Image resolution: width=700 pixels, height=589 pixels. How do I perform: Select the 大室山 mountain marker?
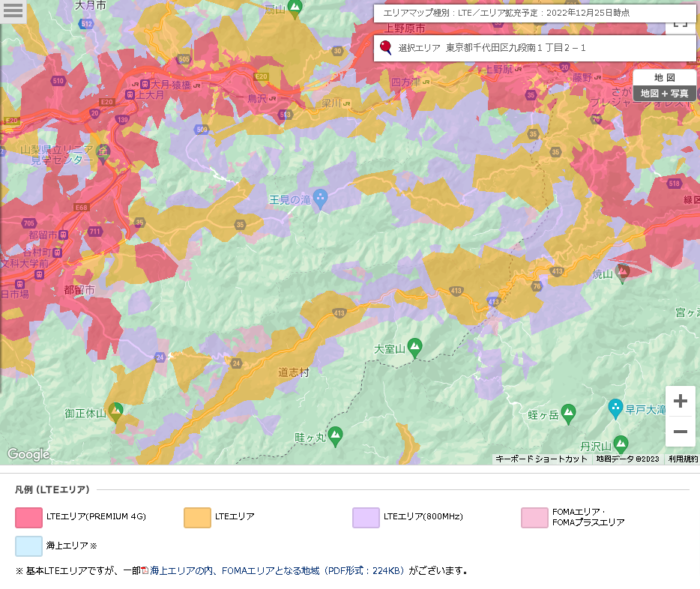(415, 348)
